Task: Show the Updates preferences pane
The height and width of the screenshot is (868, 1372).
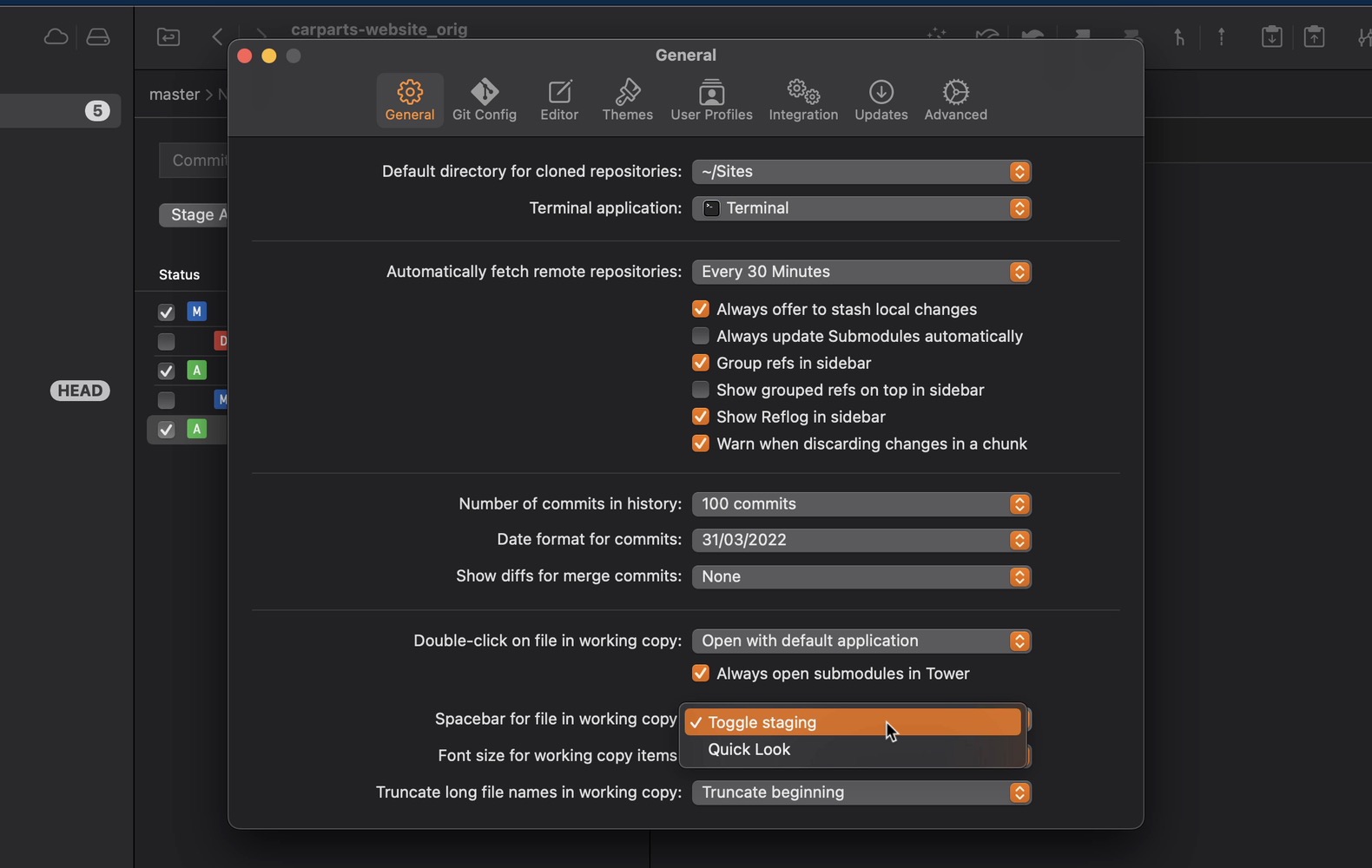Action: click(881, 100)
